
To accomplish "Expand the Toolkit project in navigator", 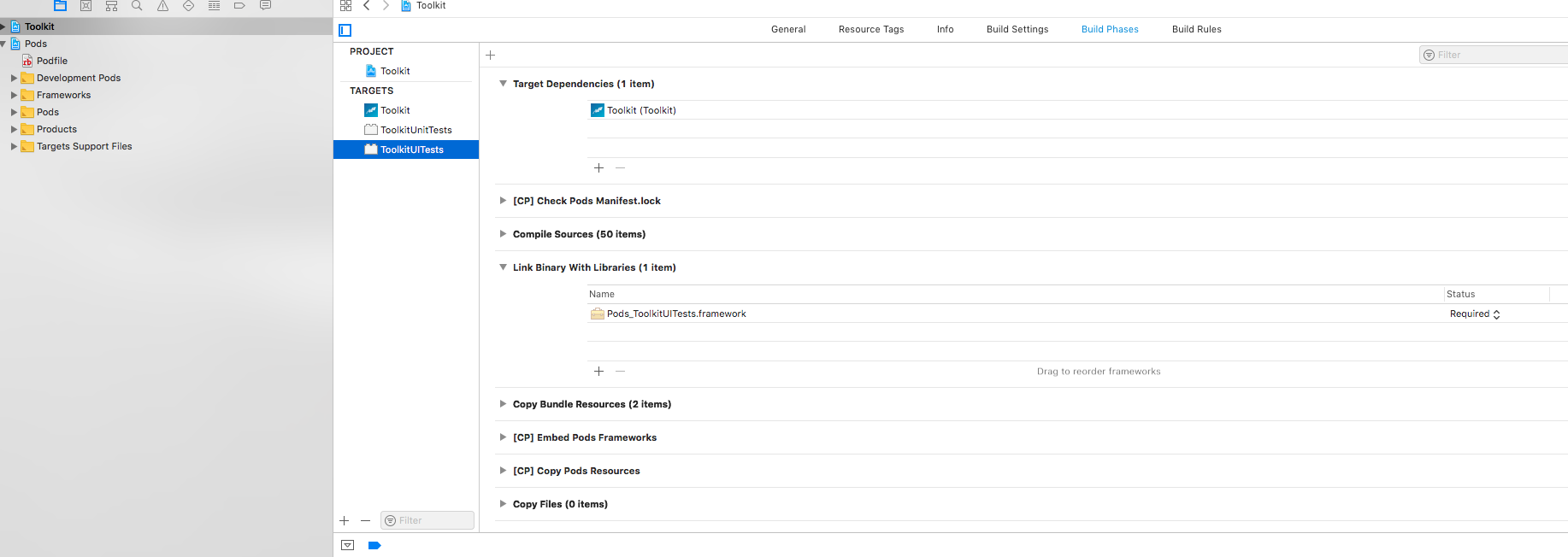I will [3, 26].
